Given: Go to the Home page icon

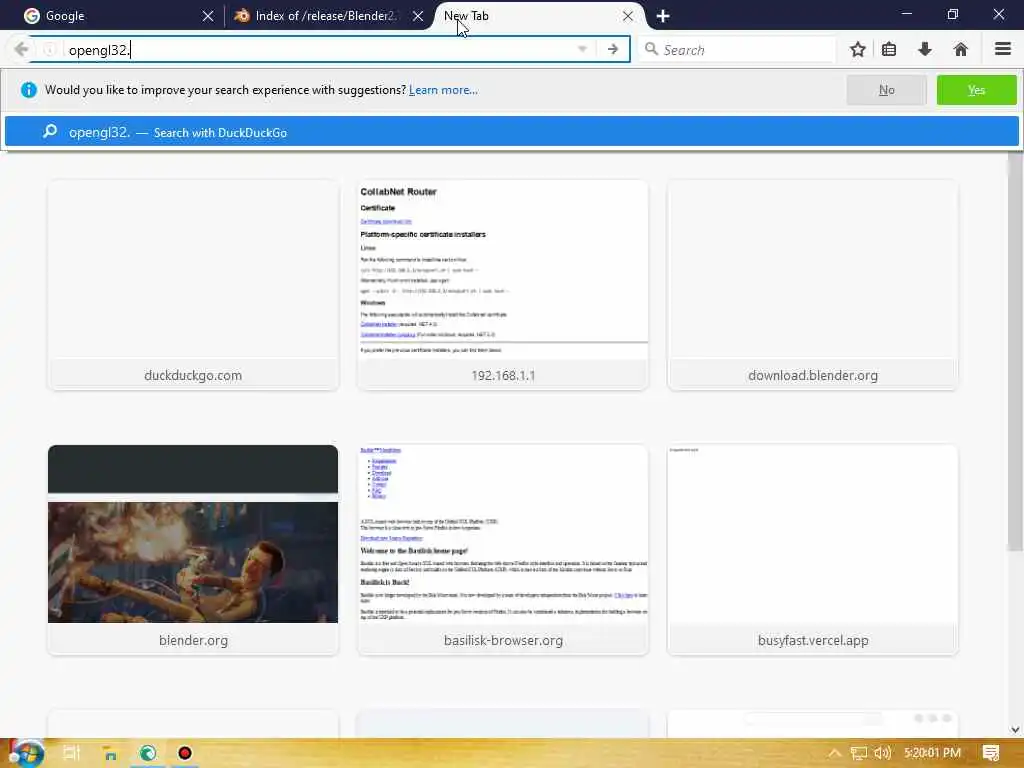Looking at the screenshot, I should pos(961,50).
